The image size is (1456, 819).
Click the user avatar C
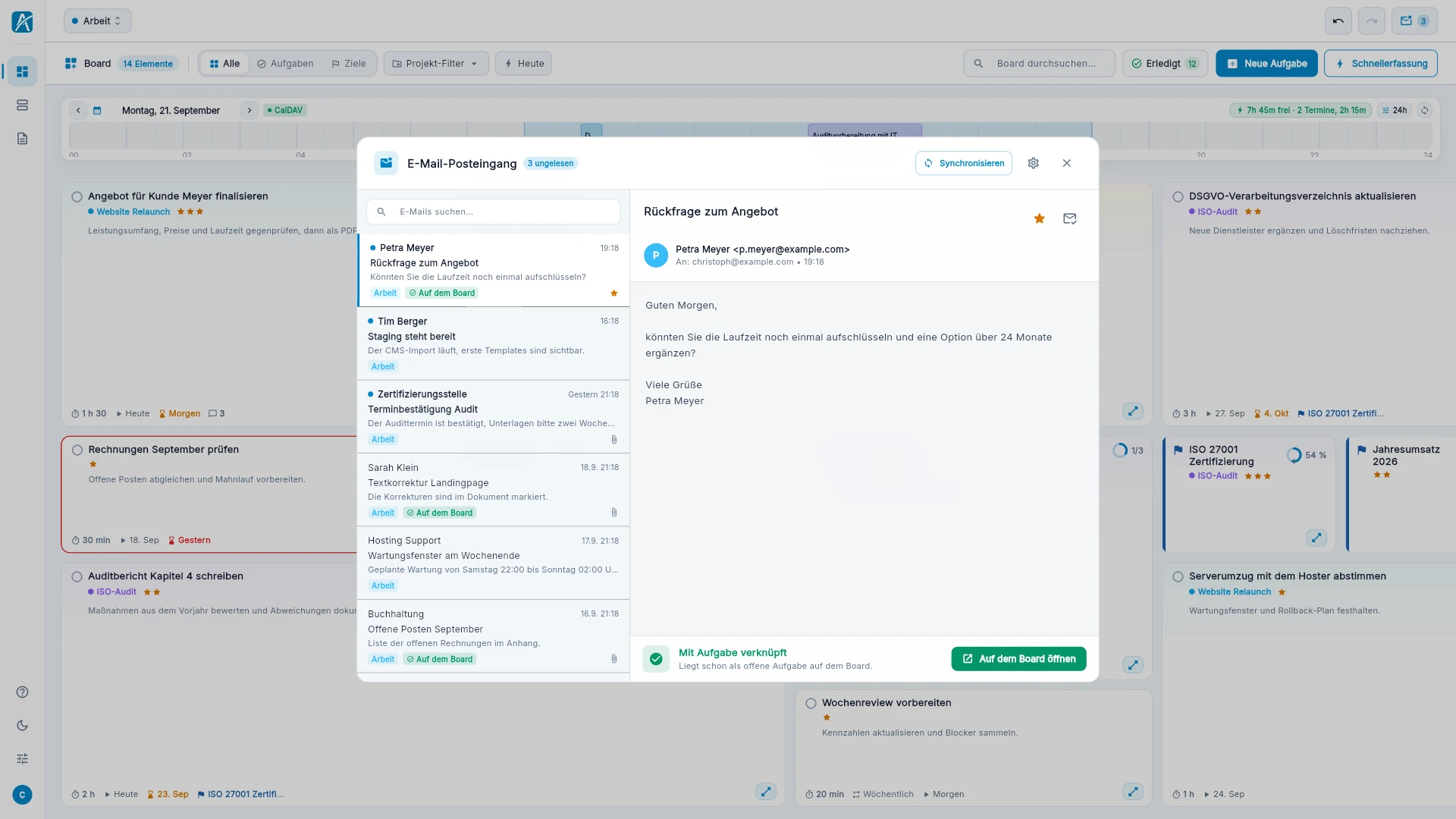tap(22, 795)
